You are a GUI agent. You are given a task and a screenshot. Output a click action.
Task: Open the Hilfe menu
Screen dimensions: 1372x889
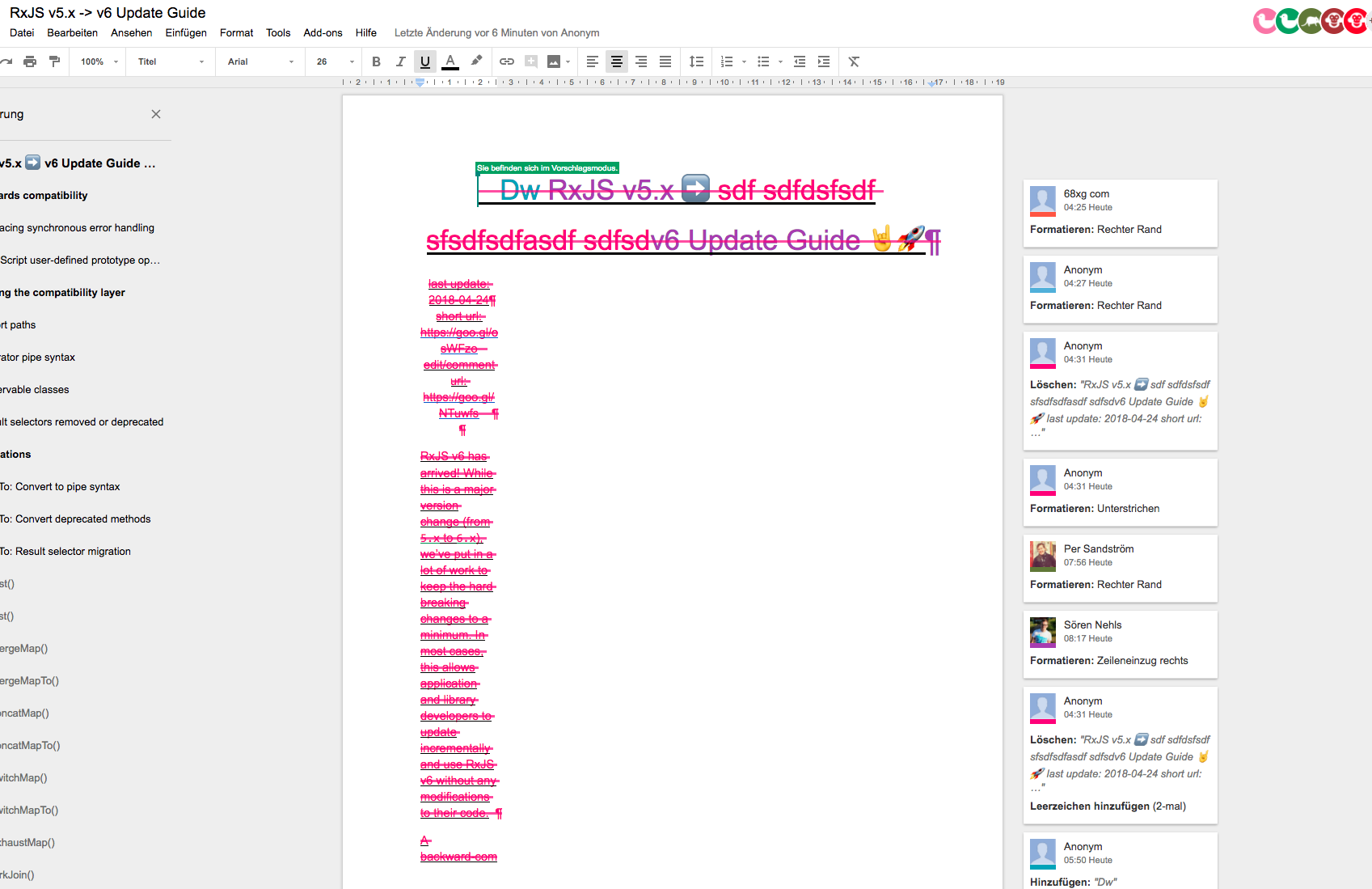coord(366,32)
